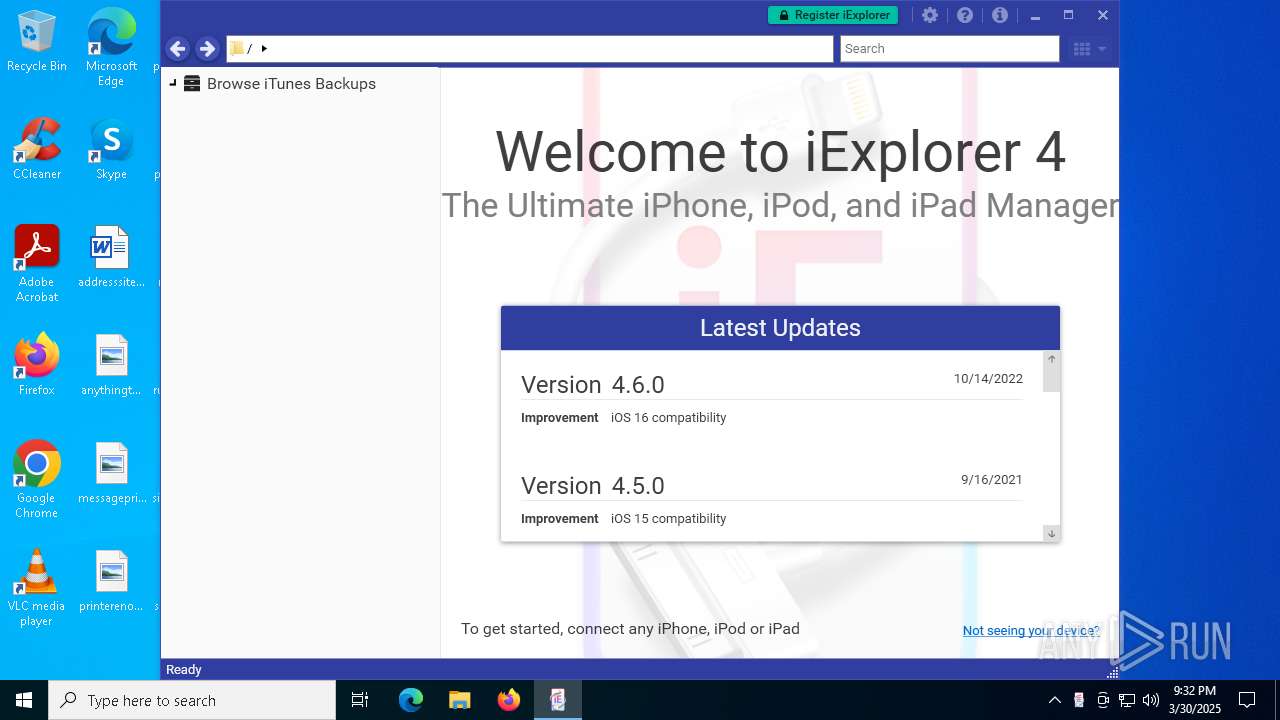Launch Edge from the taskbar
This screenshot has width=1280, height=720.
[x=411, y=700]
